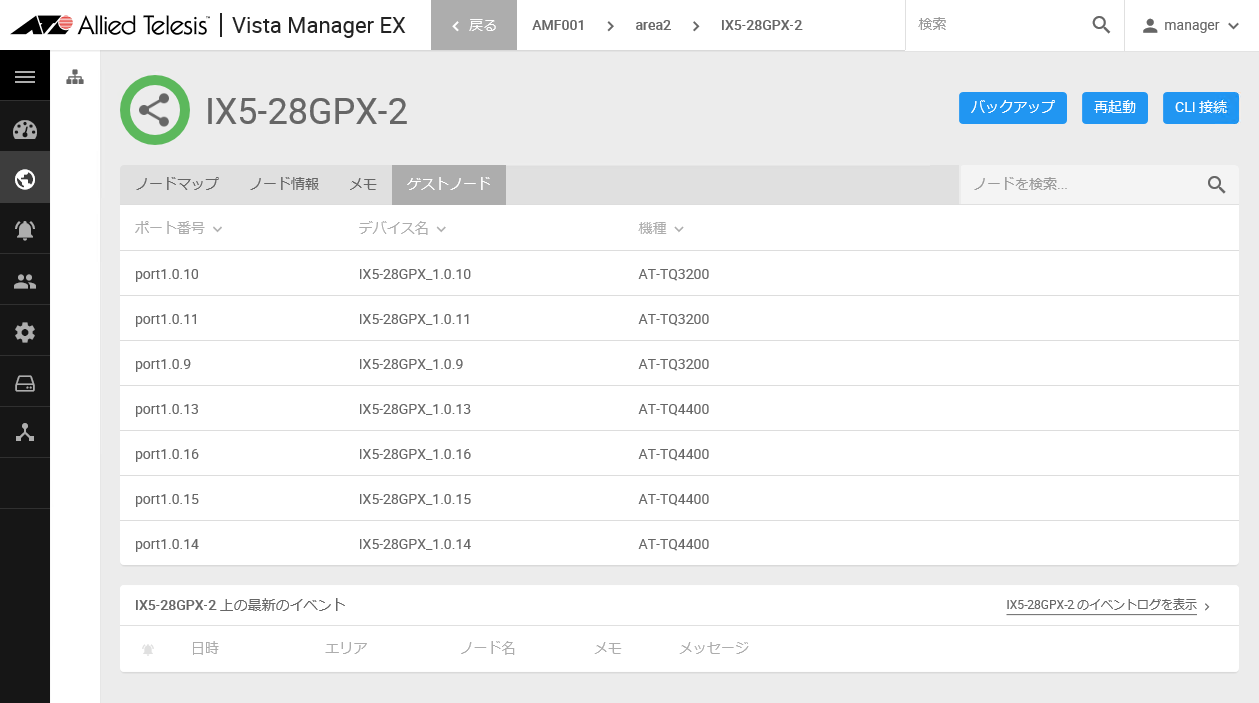Click device name IX5-28GPX_1.0.15
This screenshot has width=1259, height=703.
pyautogui.click(x=415, y=499)
